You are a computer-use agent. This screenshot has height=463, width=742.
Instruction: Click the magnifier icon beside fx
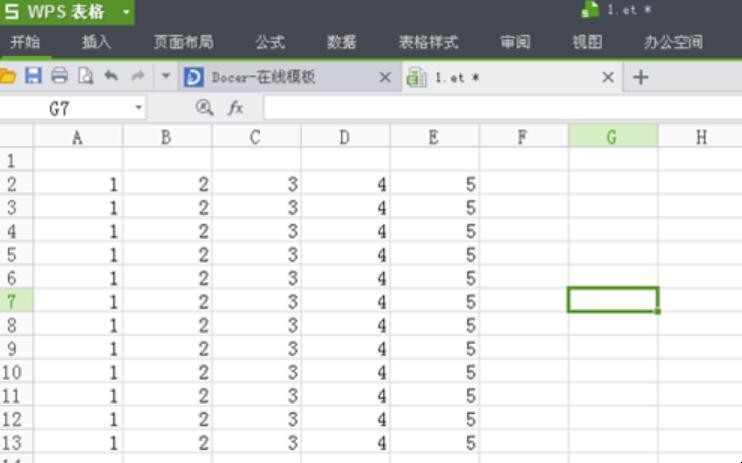[x=205, y=108]
